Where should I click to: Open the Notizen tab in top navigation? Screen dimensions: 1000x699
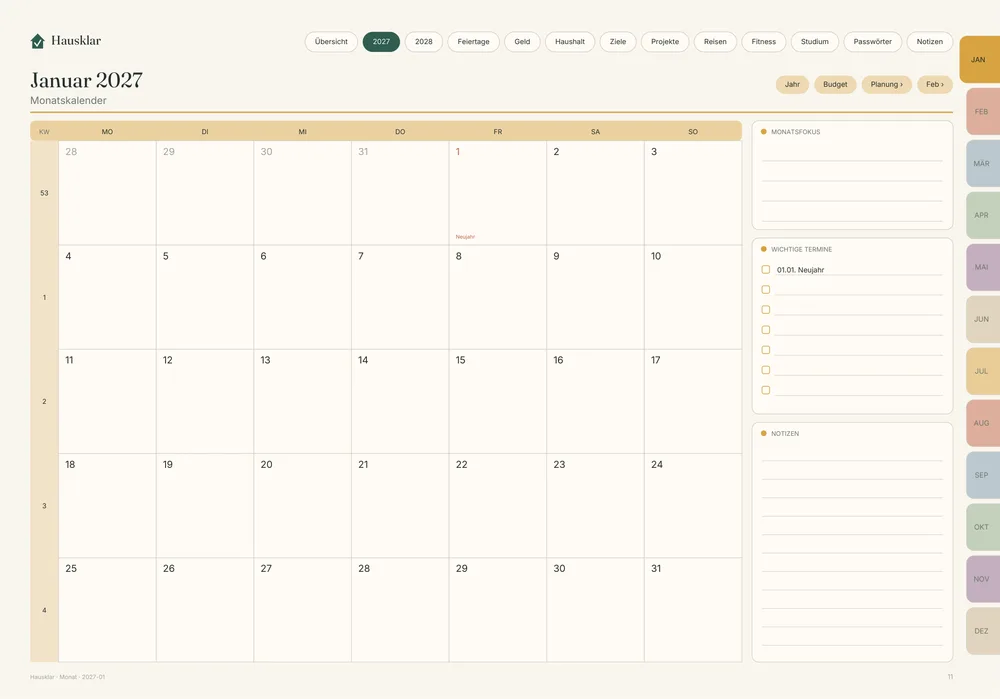coord(929,42)
